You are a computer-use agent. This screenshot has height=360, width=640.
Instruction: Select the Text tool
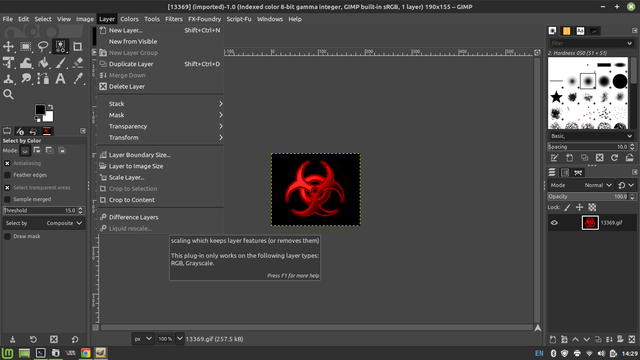pos(60,78)
